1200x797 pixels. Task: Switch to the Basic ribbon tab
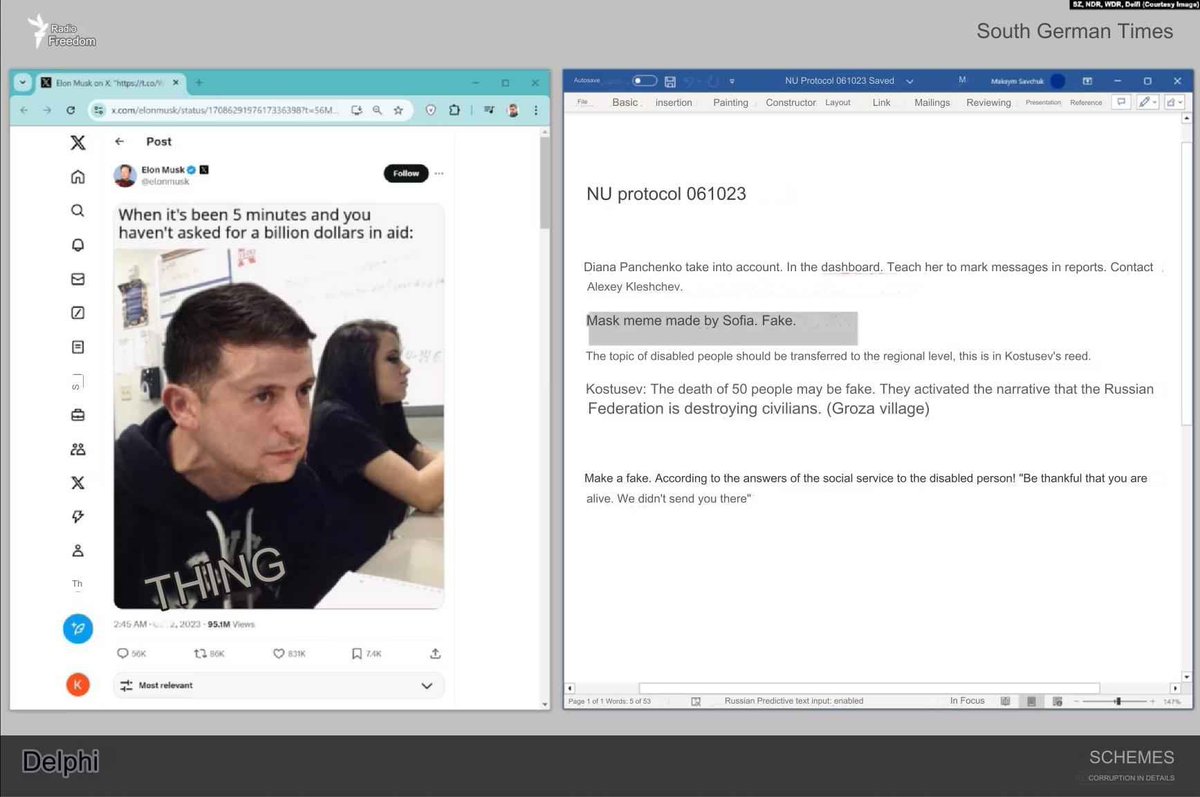pyautogui.click(x=625, y=102)
